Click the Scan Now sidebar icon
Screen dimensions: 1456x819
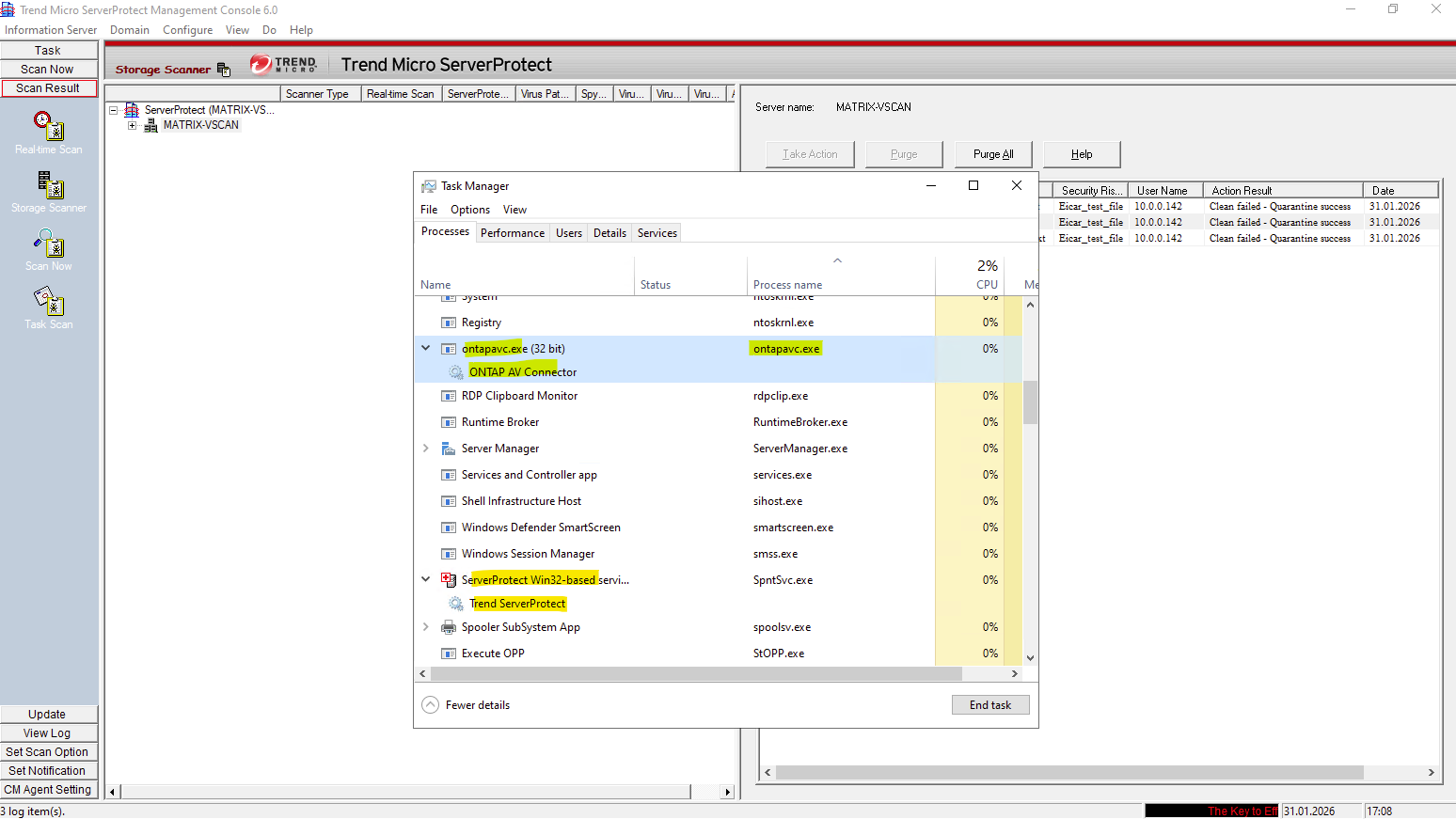pyautogui.click(x=49, y=244)
